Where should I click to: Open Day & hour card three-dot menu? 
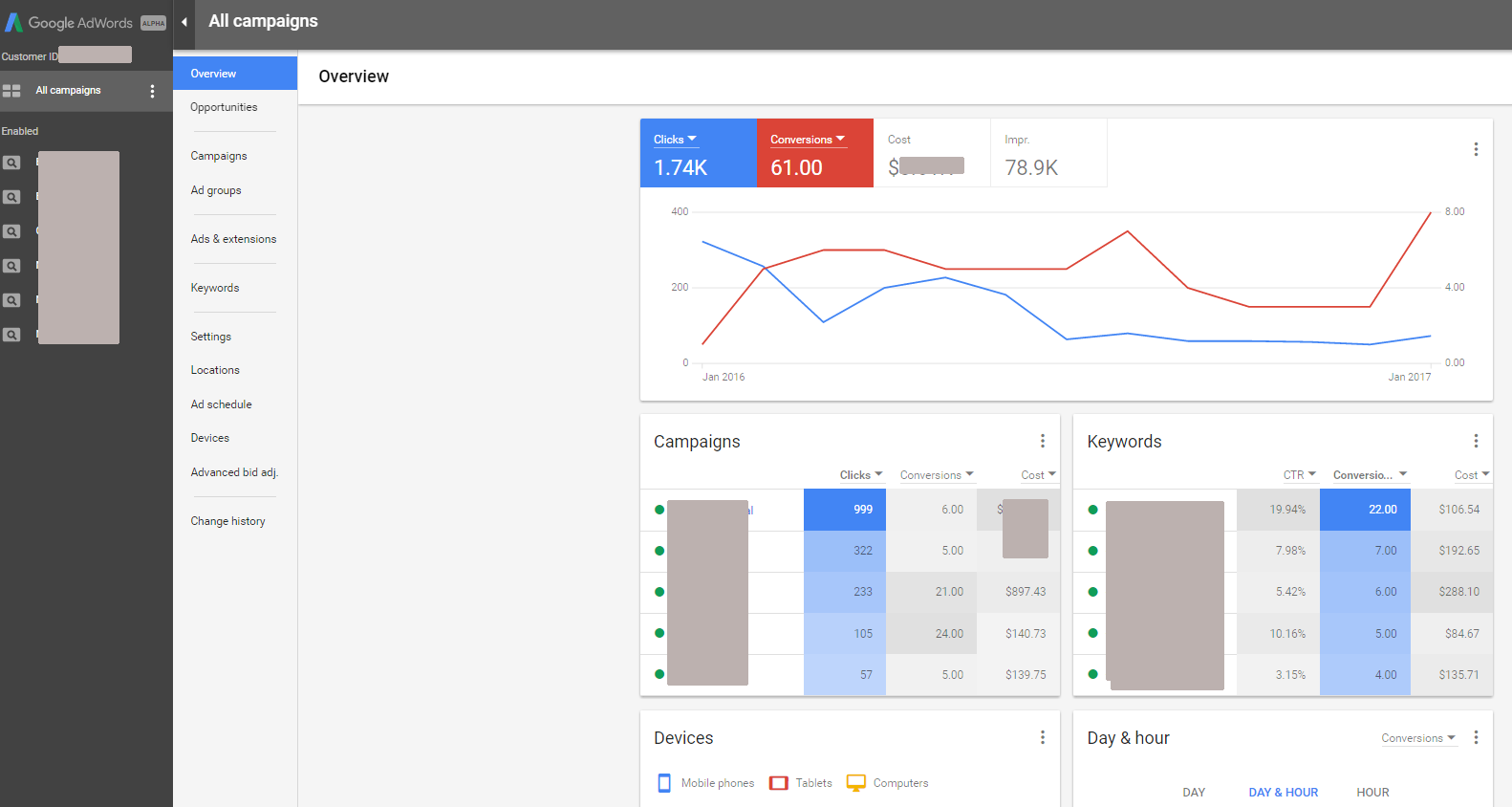(x=1476, y=737)
